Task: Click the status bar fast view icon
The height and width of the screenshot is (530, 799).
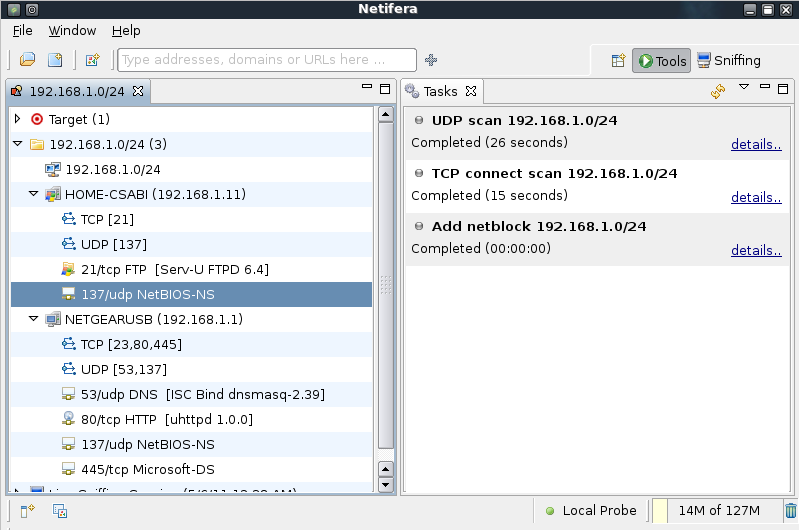Action: tap(28, 511)
